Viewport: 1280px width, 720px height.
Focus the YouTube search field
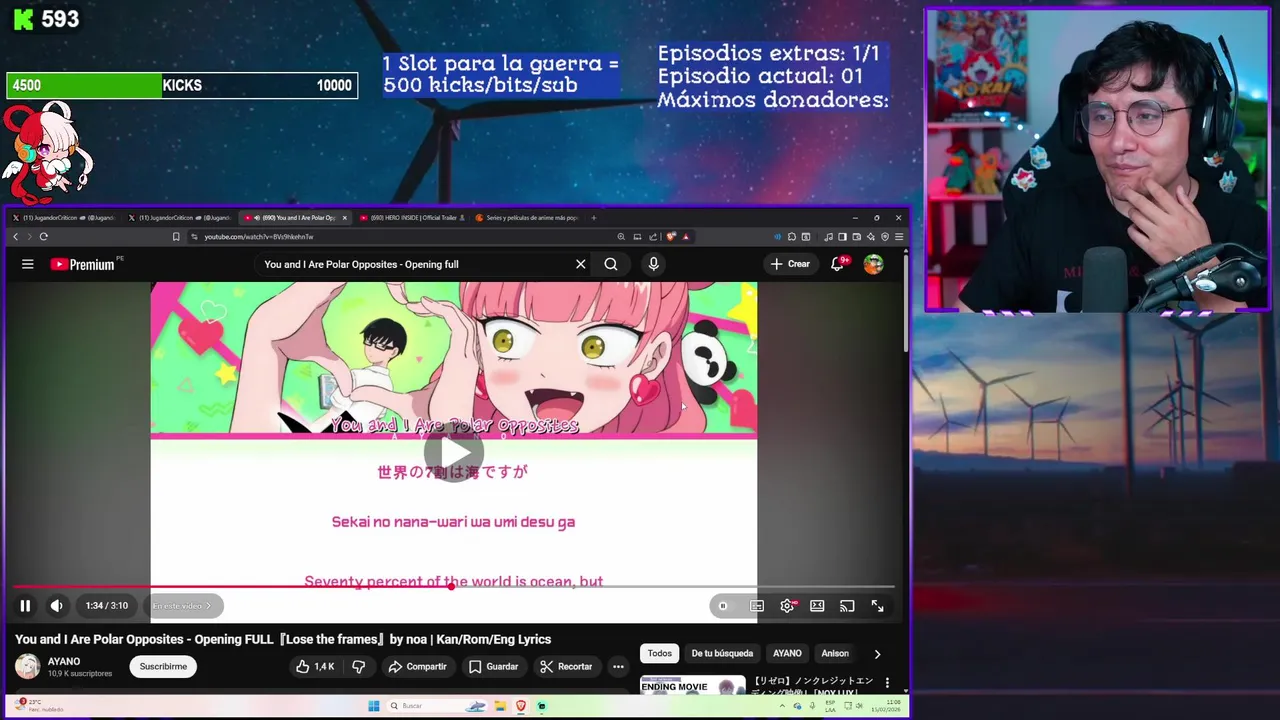[412, 264]
